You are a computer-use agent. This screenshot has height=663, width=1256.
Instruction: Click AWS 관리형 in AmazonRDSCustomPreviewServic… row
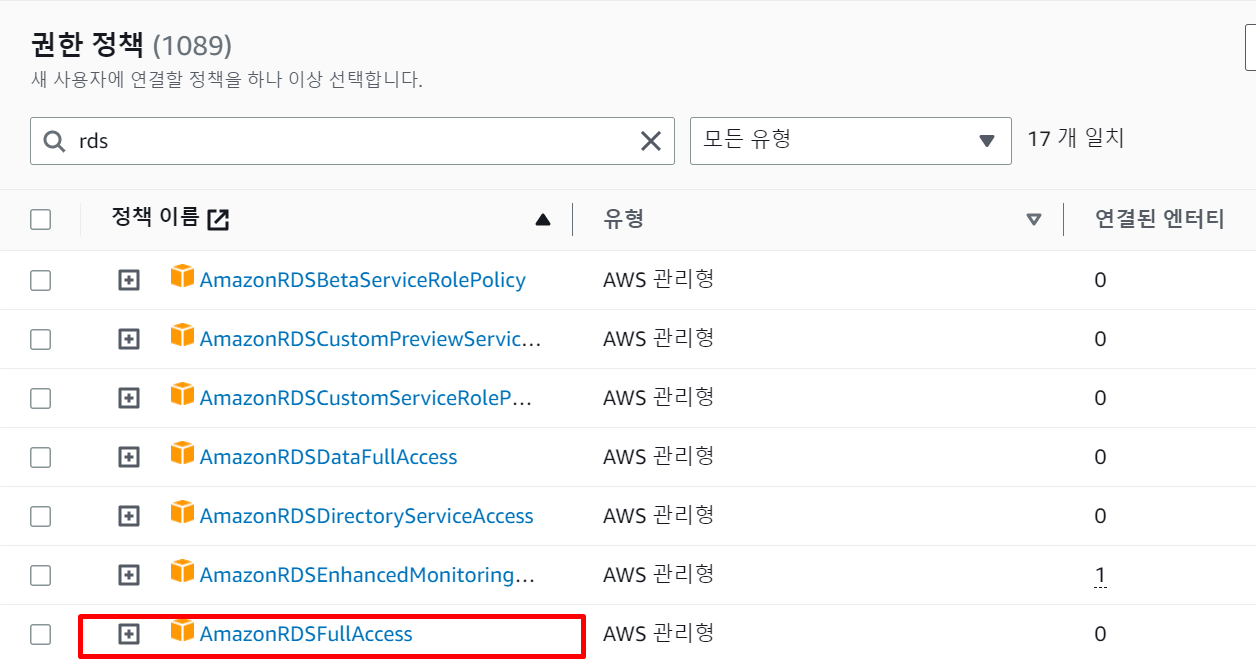[x=658, y=339]
